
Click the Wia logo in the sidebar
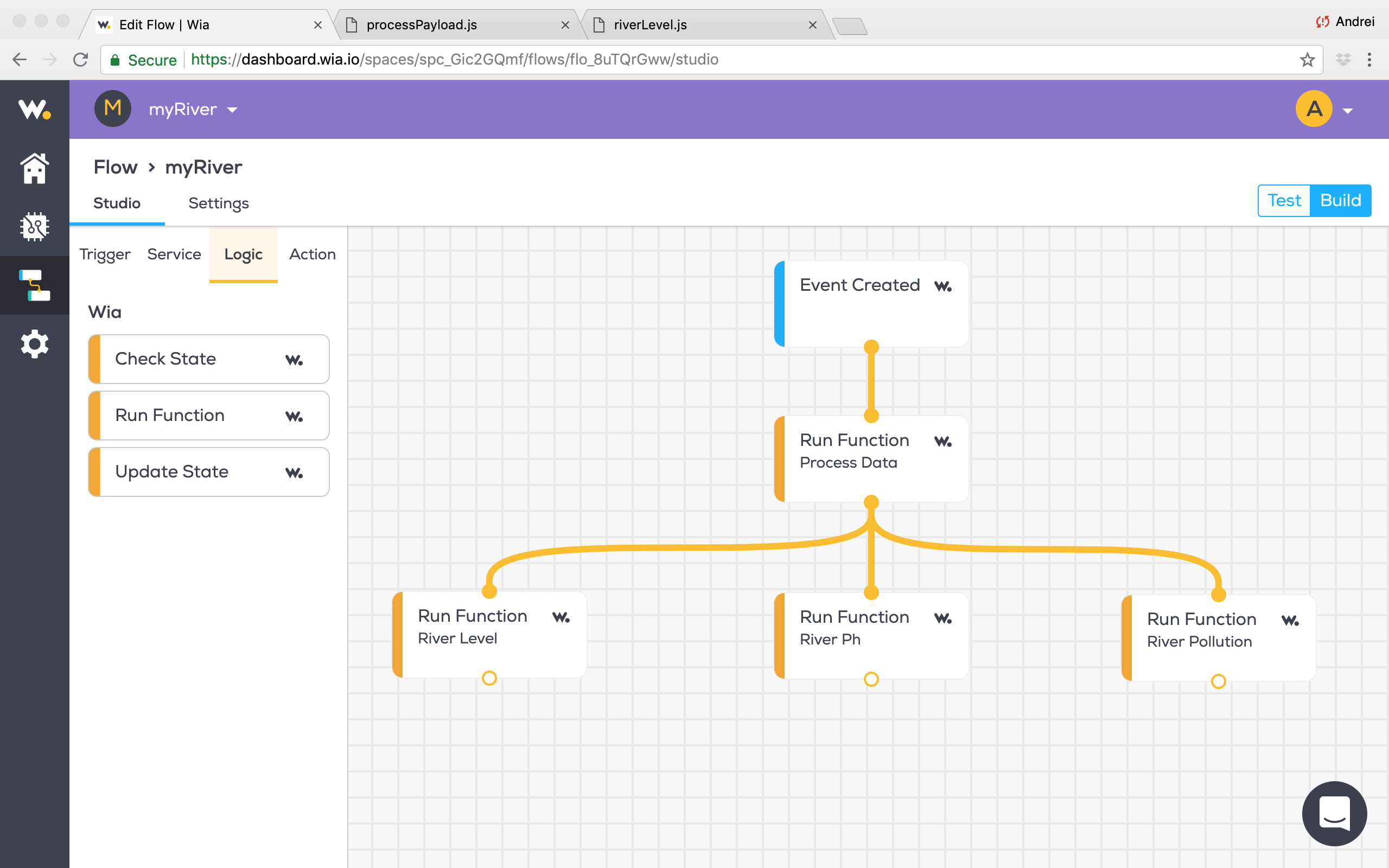[34, 111]
